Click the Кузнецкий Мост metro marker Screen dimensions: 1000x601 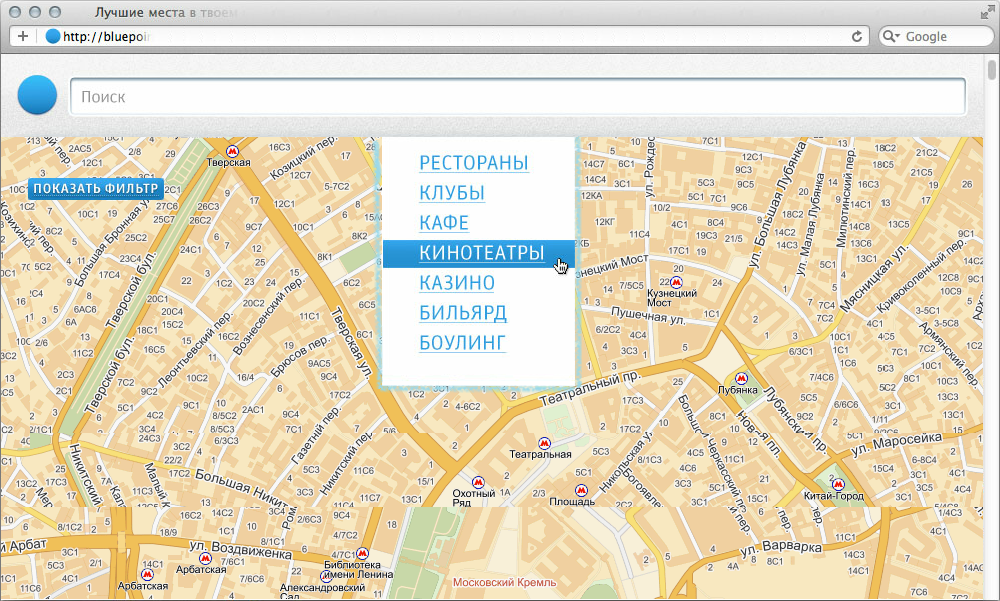click(x=678, y=280)
